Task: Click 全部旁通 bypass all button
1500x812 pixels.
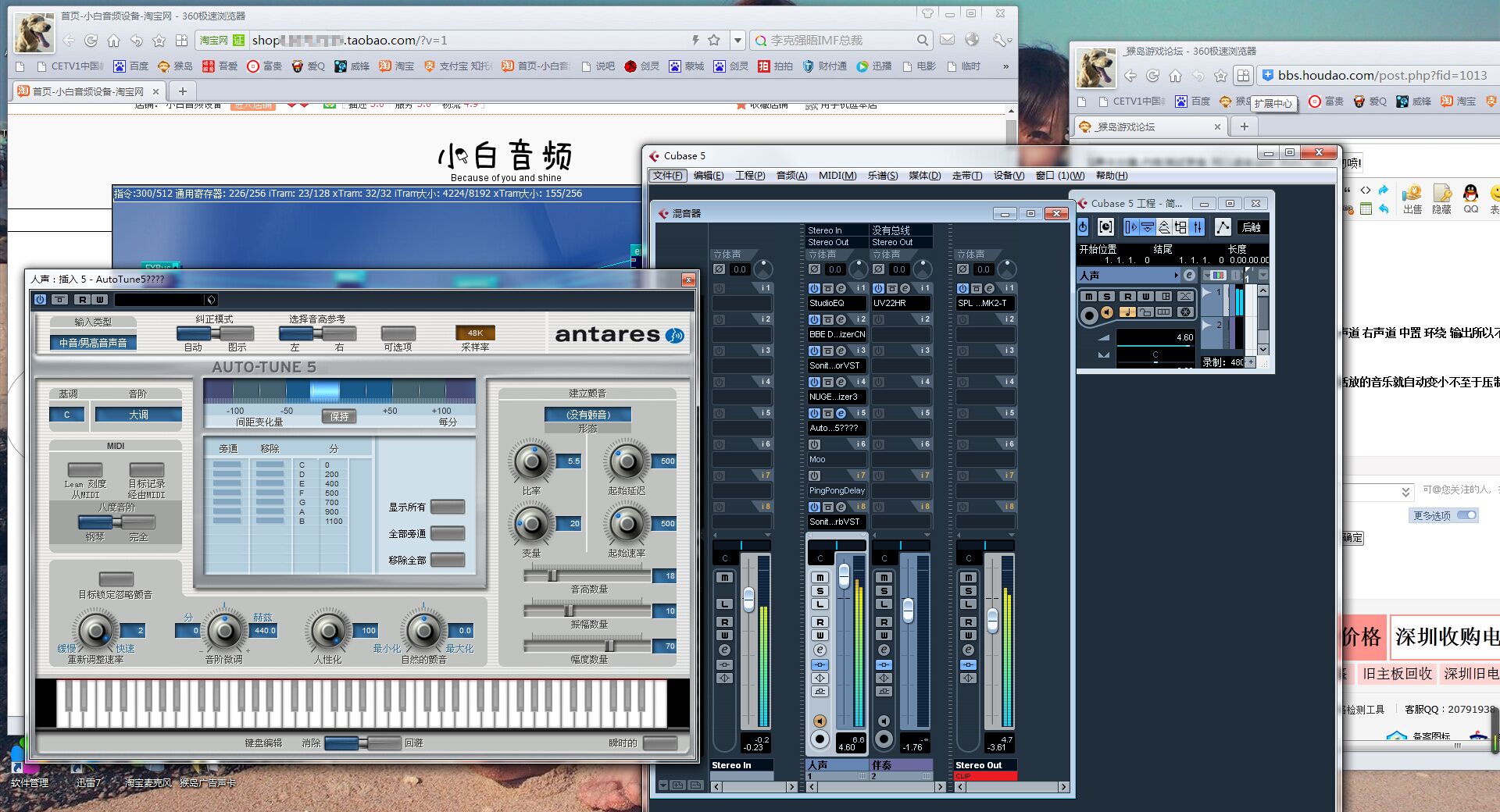Action: click(x=448, y=533)
